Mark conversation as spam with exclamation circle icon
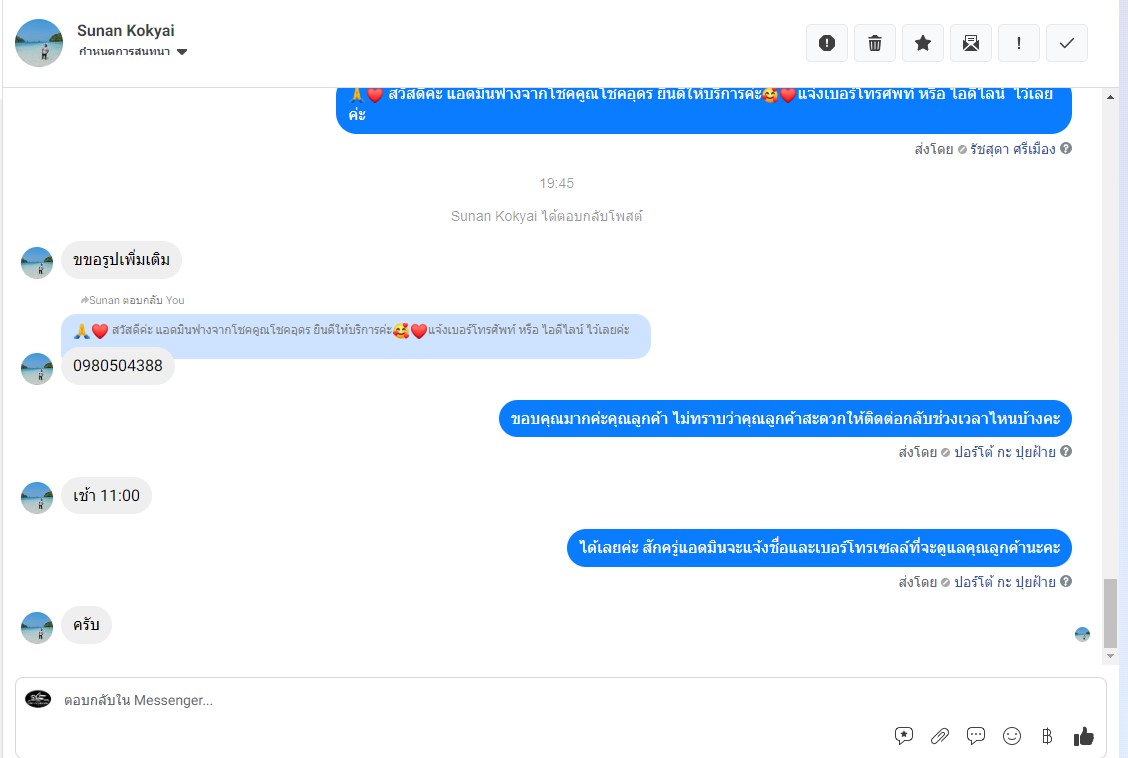This screenshot has height=758, width=1128. tap(827, 43)
